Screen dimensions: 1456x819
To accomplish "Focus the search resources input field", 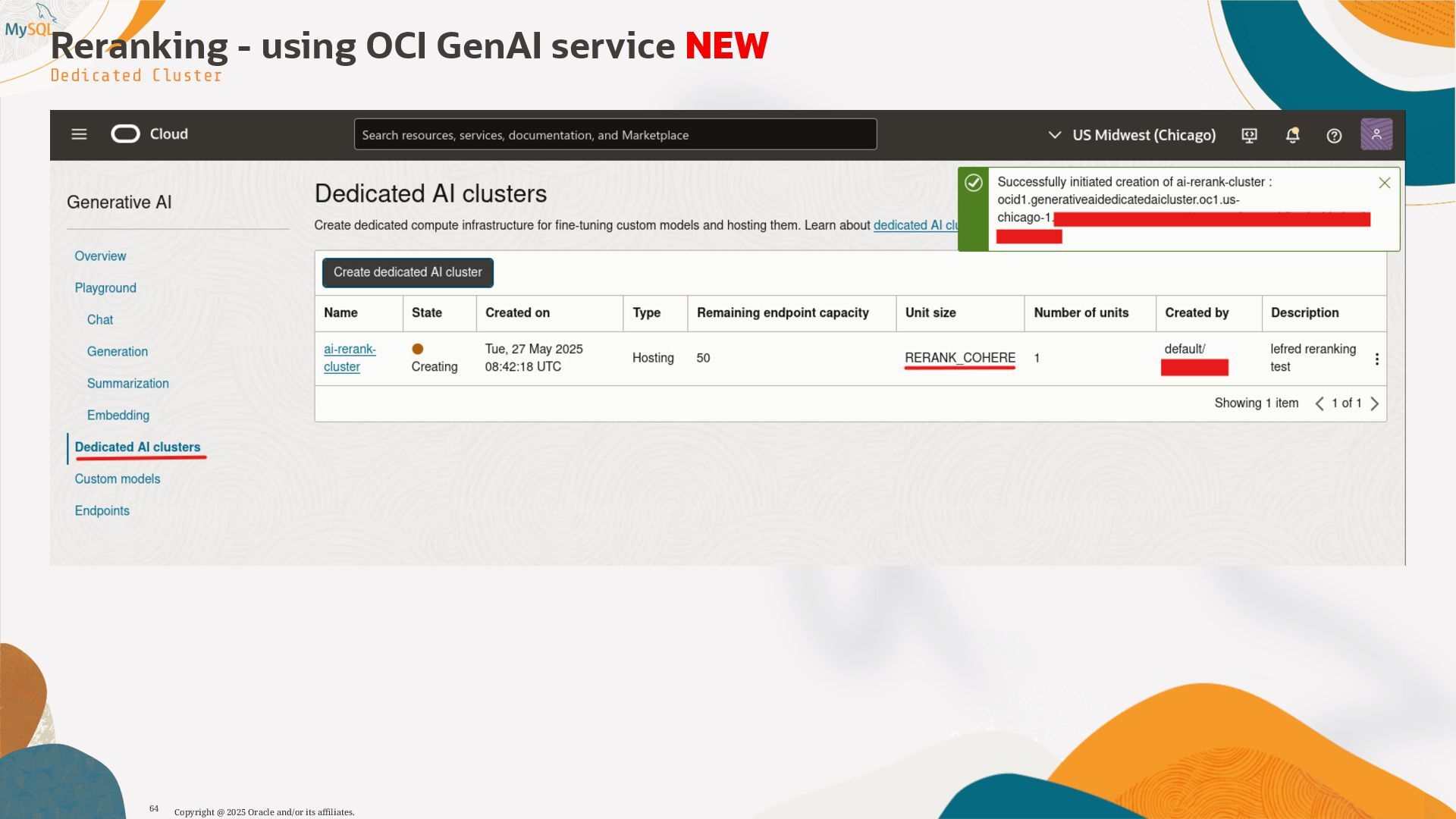I will coord(614,135).
